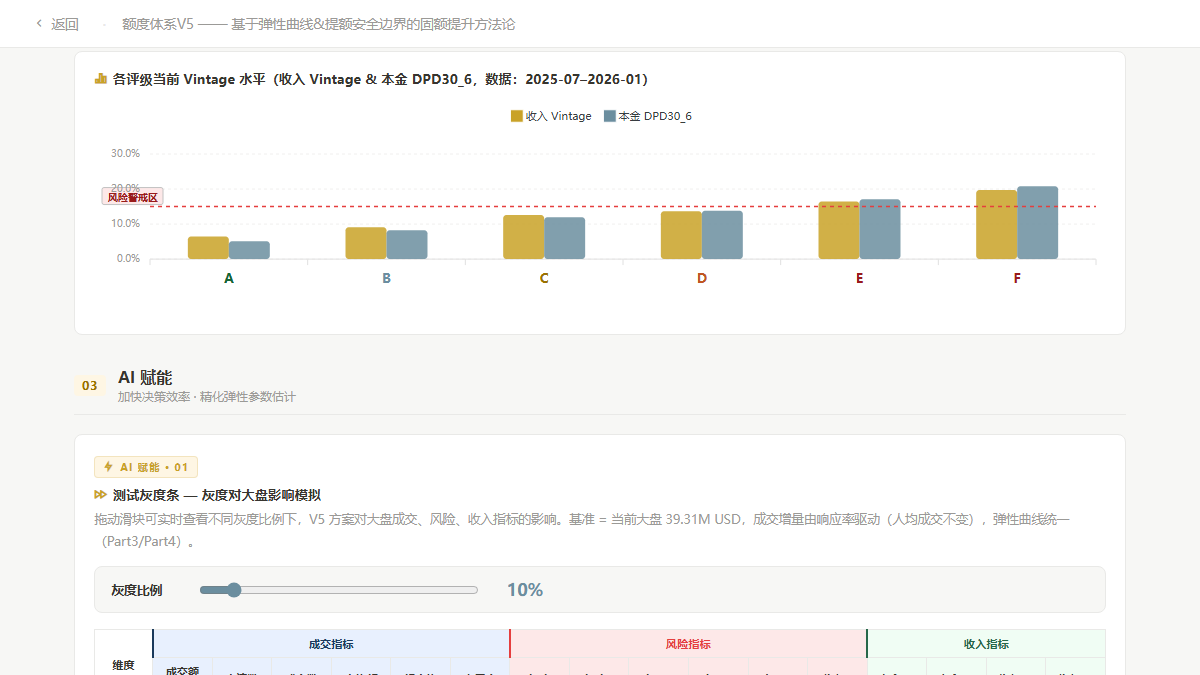Click the 03 section number badge

90,385
